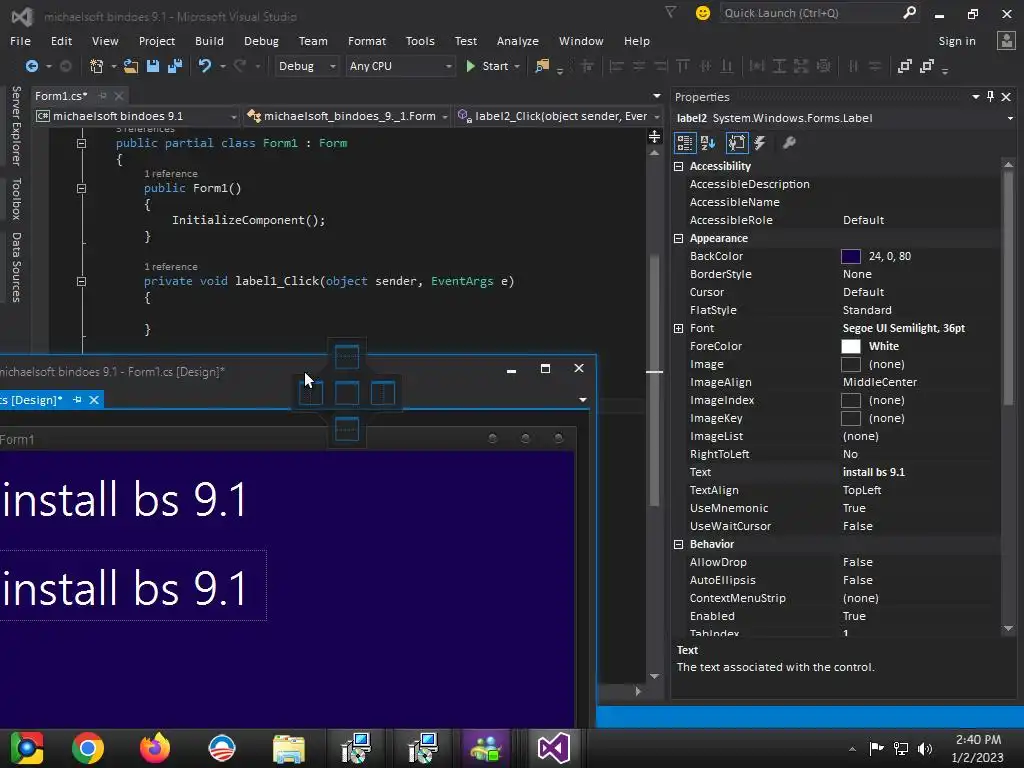1024x768 pixels.
Task: Click the Sign in link
Action: coord(957,41)
